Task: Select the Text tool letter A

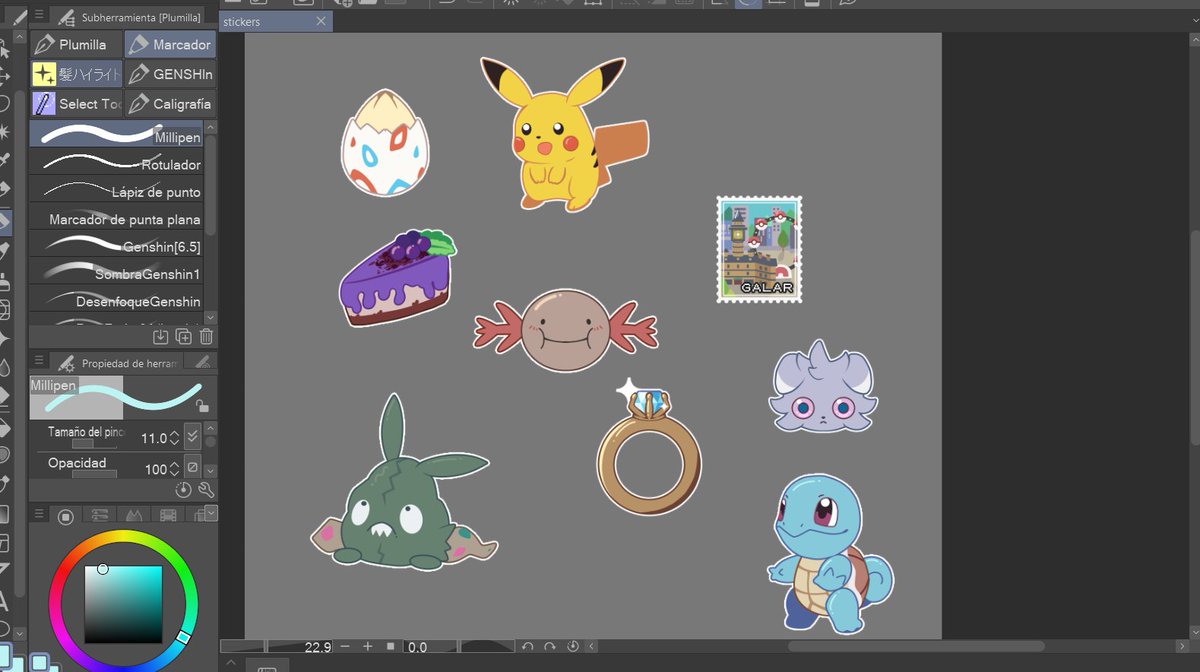Action: (4, 600)
